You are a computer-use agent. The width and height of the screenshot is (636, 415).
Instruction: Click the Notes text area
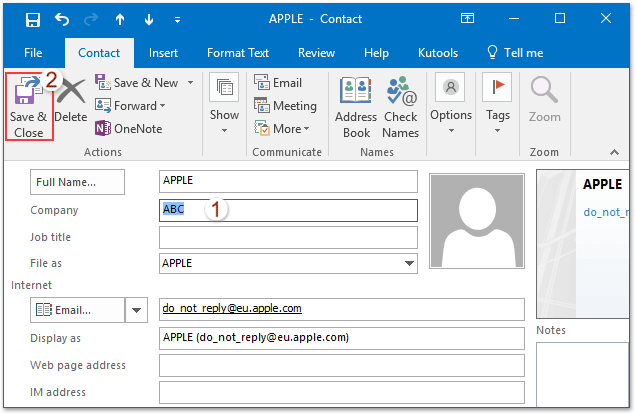582,374
